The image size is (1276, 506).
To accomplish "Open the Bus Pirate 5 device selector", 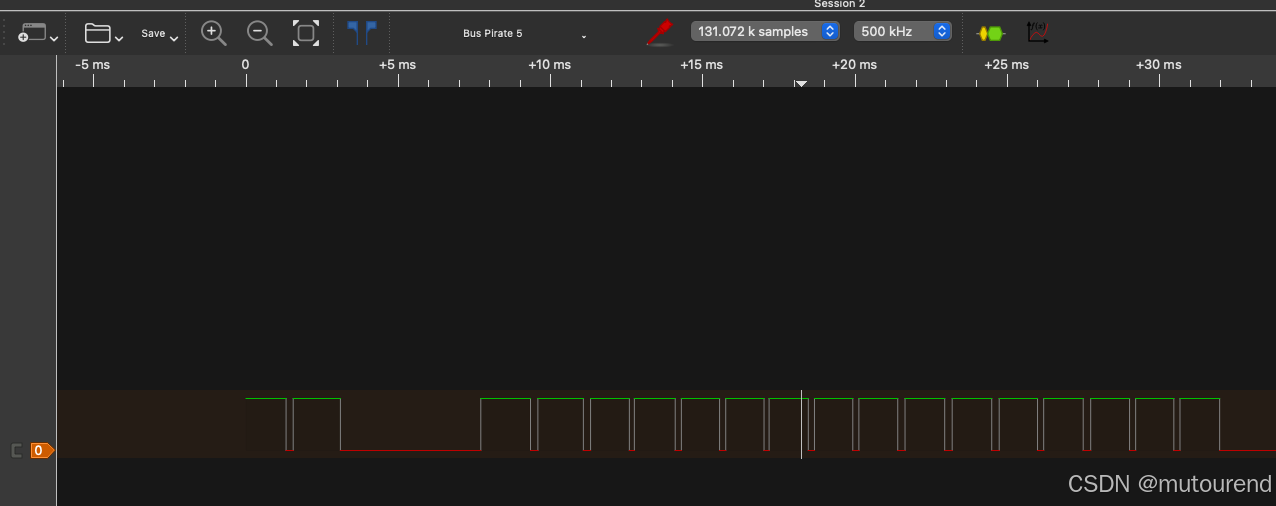I will tap(524, 34).
